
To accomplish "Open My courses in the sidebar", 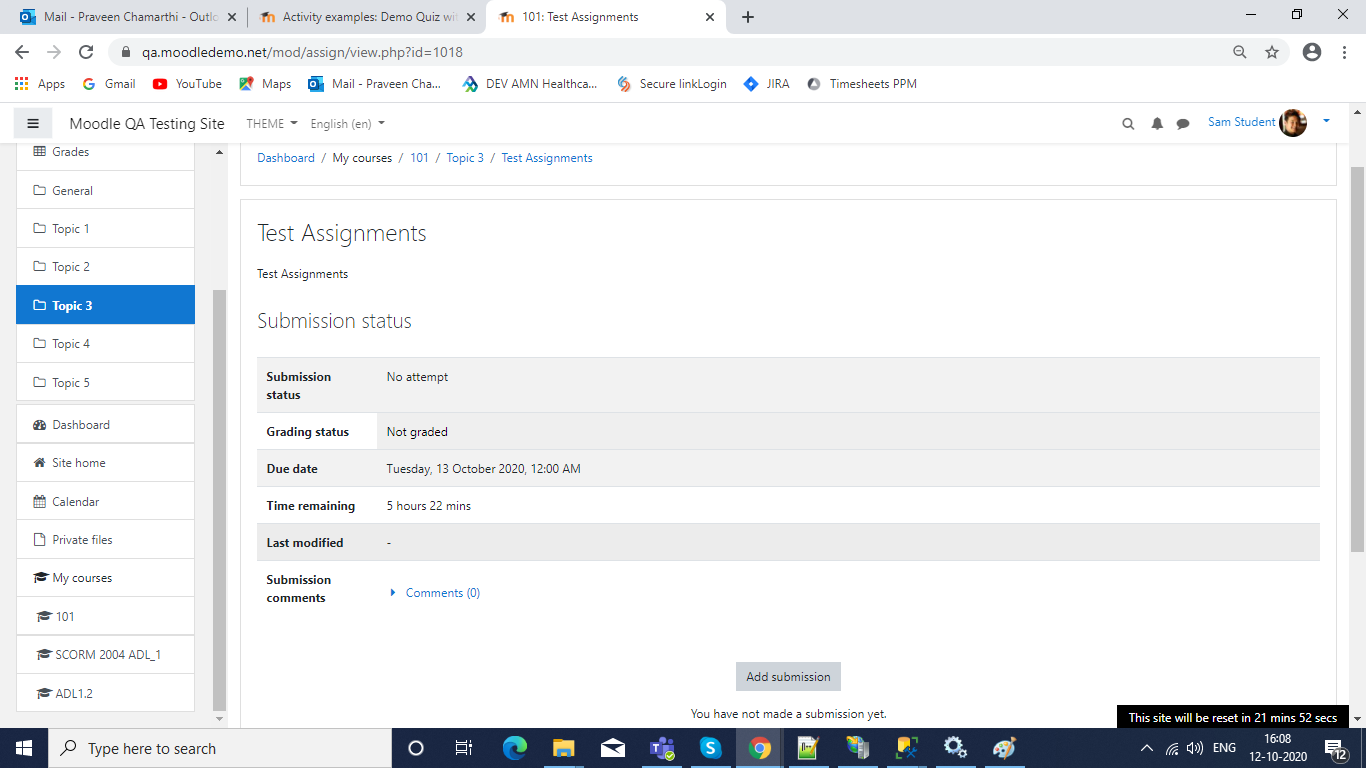I will pyautogui.click(x=105, y=578).
